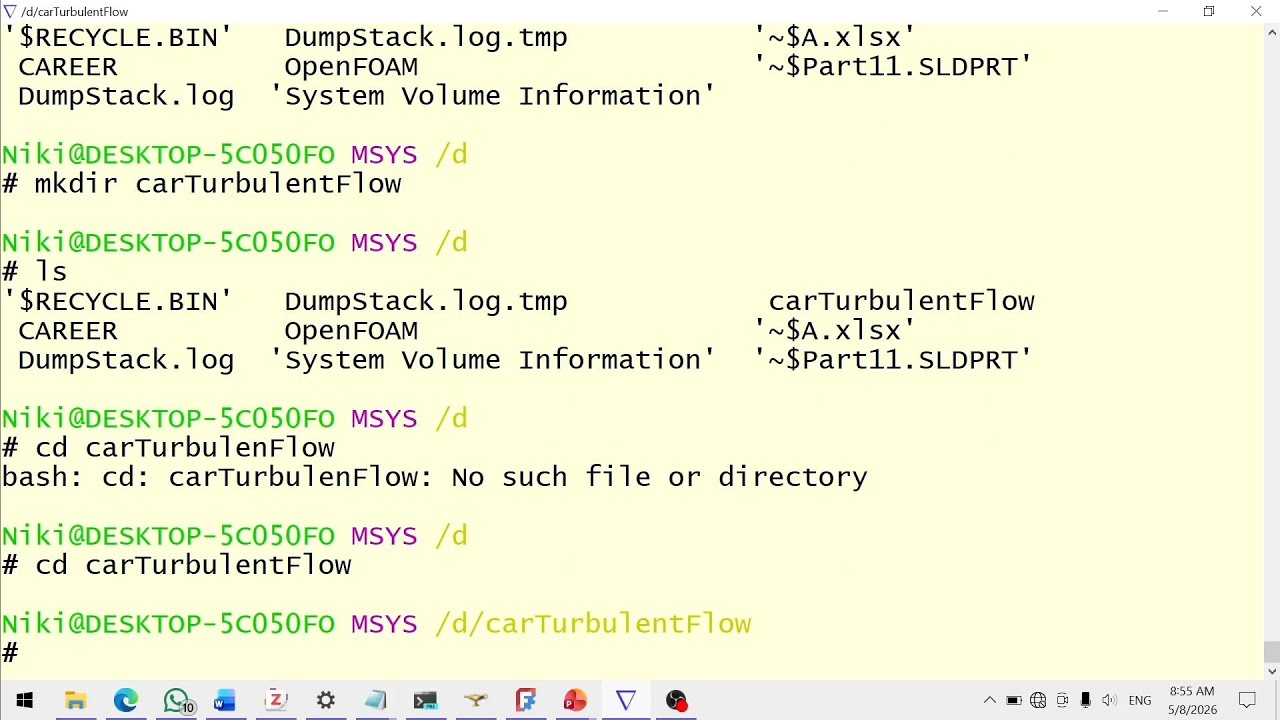Switch to PowerPoint in the taskbar
This screenshot has width=1280, height=720.
pyautogui.click(x=575, y=700)
